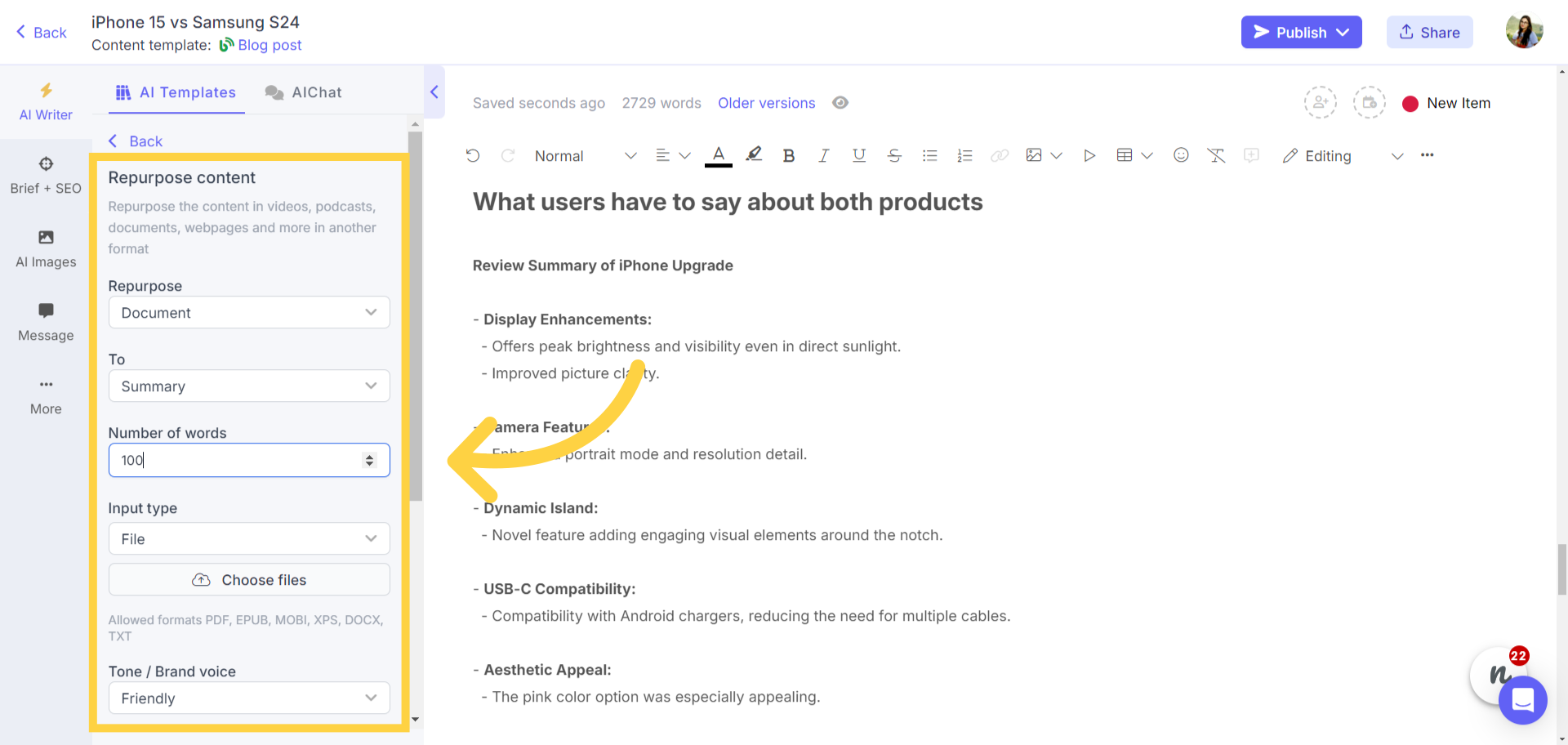Open the user profile avatar

point(1524,32)
